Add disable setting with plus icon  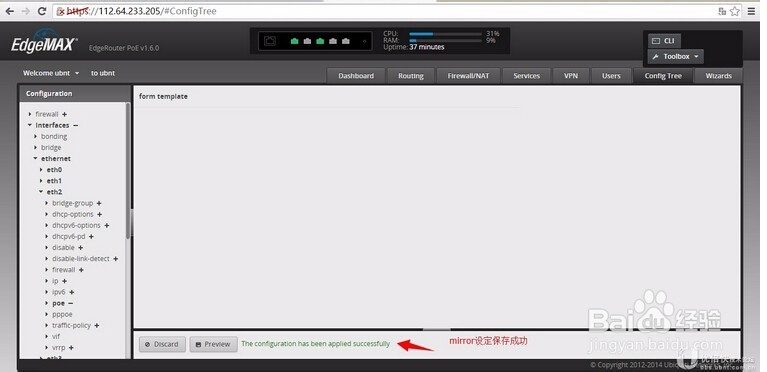coord(81,248)
